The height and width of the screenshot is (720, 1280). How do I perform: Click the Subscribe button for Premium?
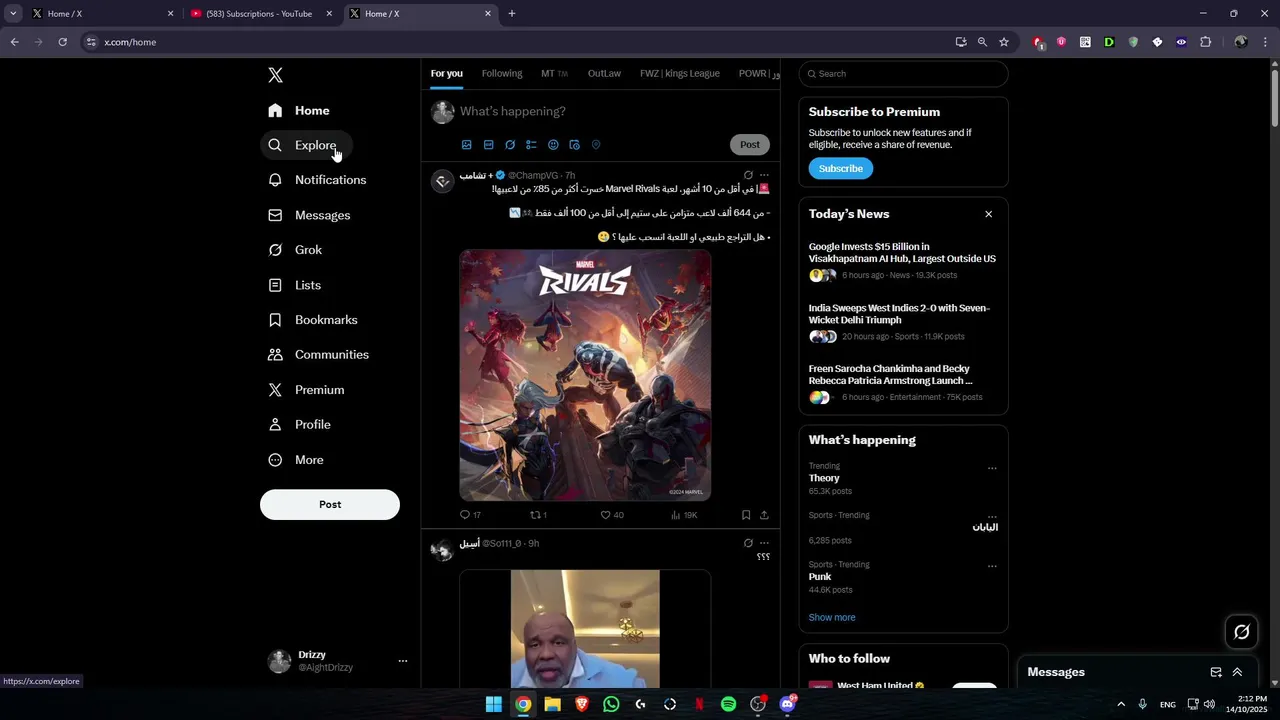tap(841, 168)
